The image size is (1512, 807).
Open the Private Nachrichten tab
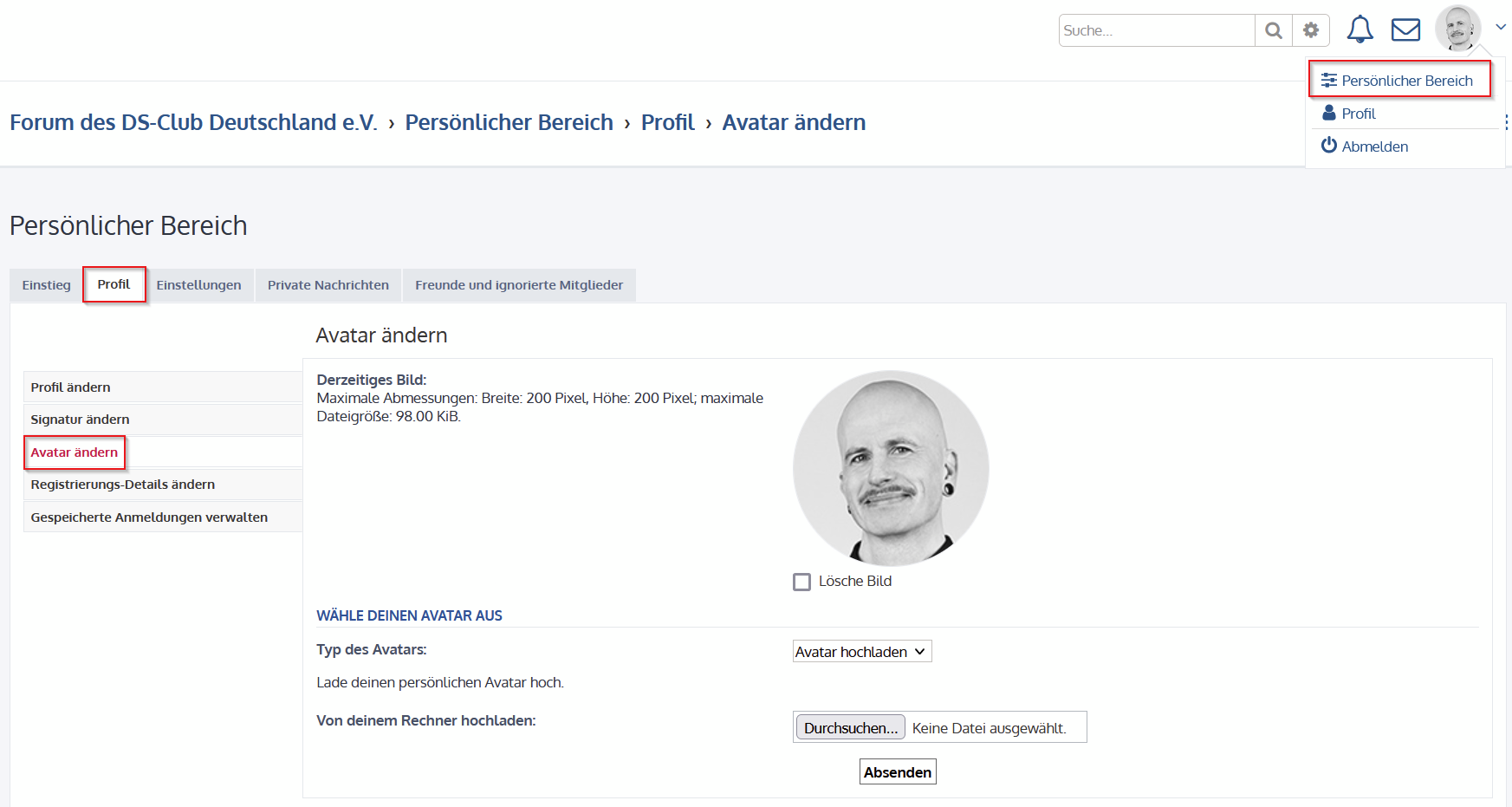click(328, 285)
